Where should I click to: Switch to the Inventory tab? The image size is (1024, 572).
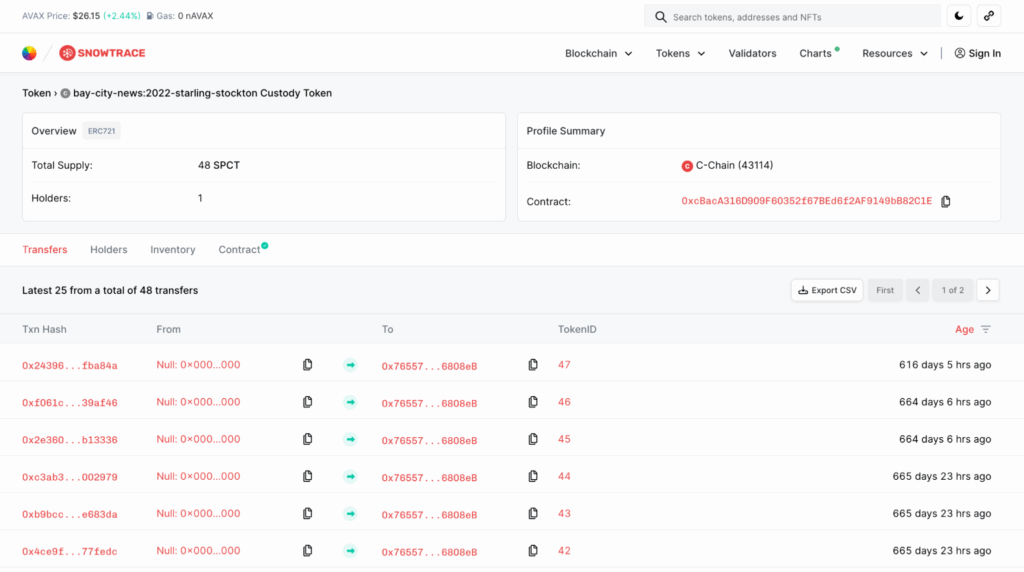[x=172, y=249]
